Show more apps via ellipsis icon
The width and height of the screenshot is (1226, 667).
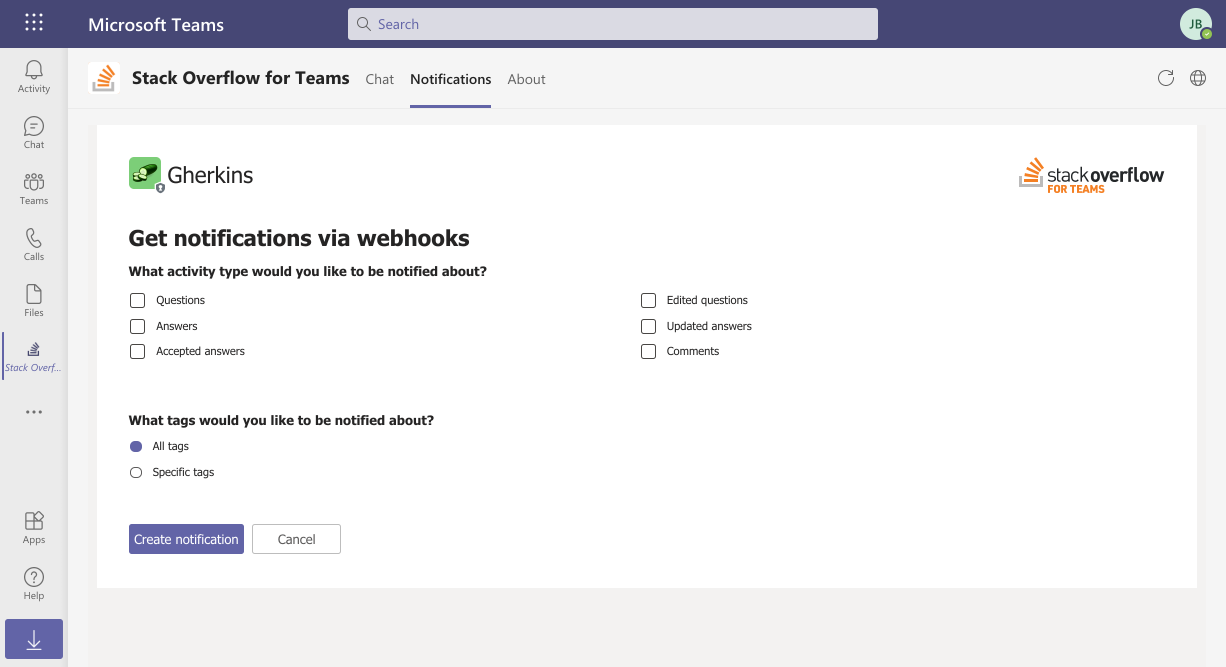click(x=34, y=412)
